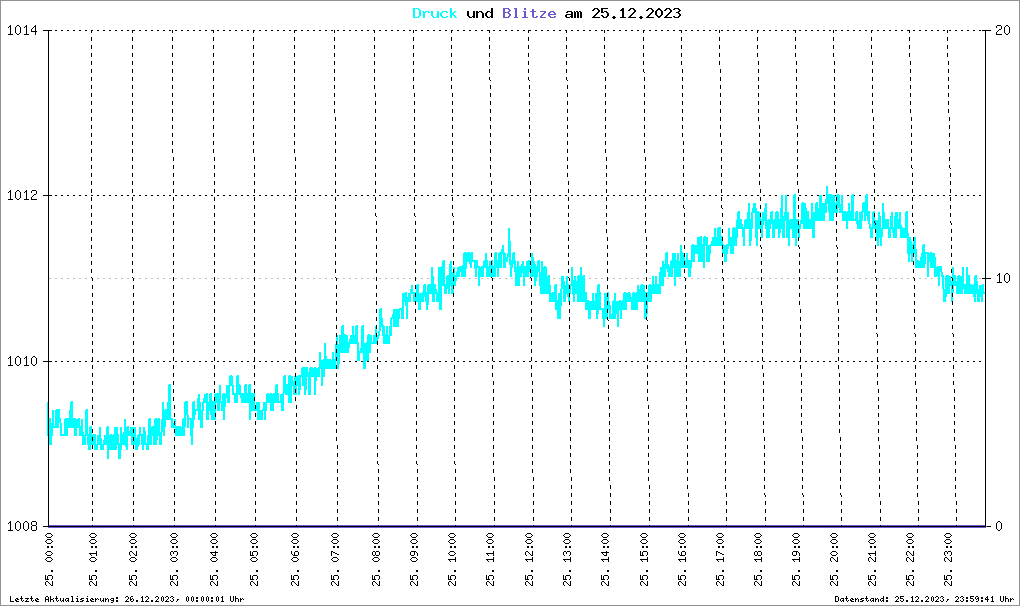Click the right axis value 20
Image resolution: width=1020 pixels, height=606 pixels.
coord(1002,31)
